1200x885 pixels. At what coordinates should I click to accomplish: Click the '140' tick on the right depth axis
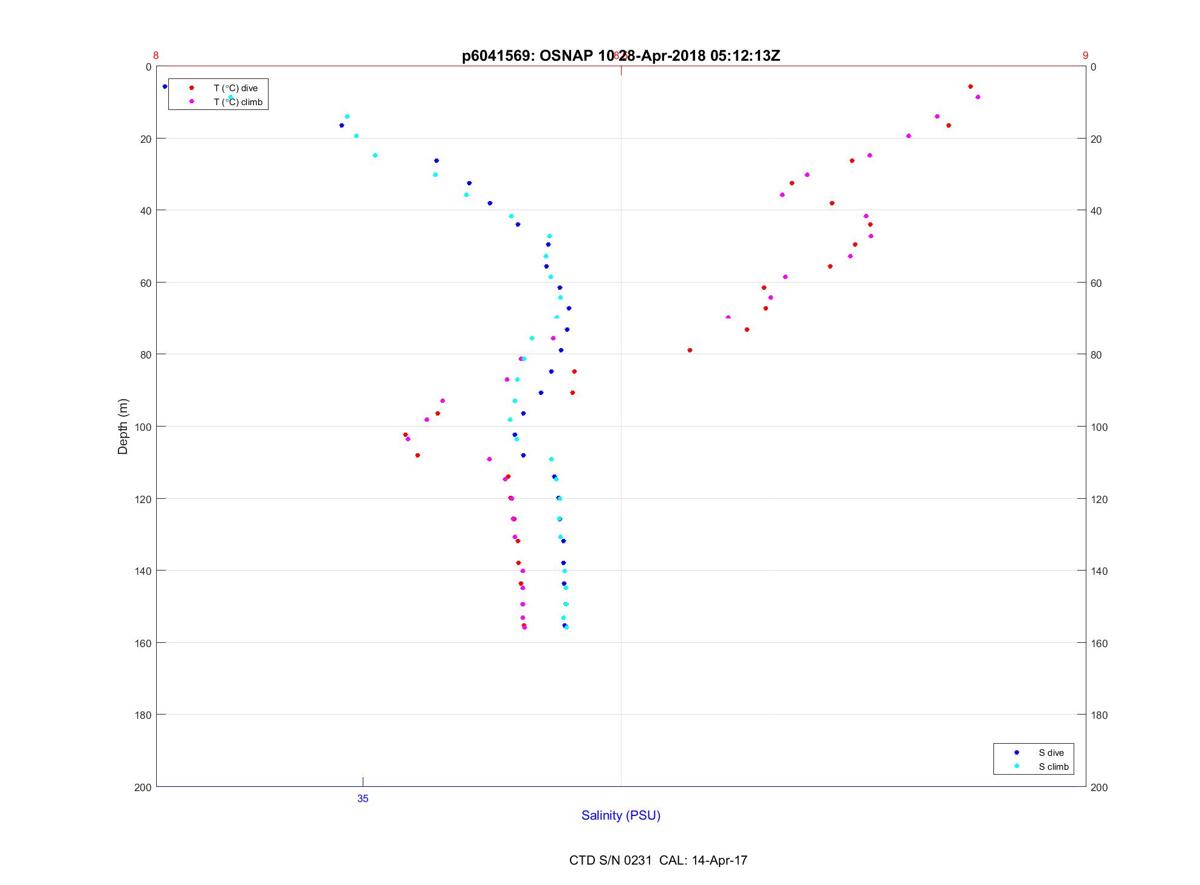point(1099,571)
